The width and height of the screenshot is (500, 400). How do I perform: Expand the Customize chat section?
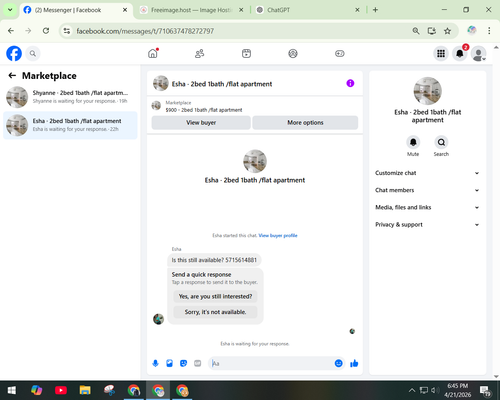[427, 173]
